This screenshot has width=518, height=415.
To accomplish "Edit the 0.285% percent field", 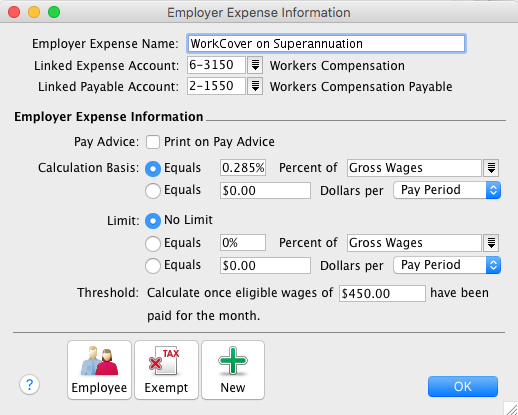I will coord(243,168).
